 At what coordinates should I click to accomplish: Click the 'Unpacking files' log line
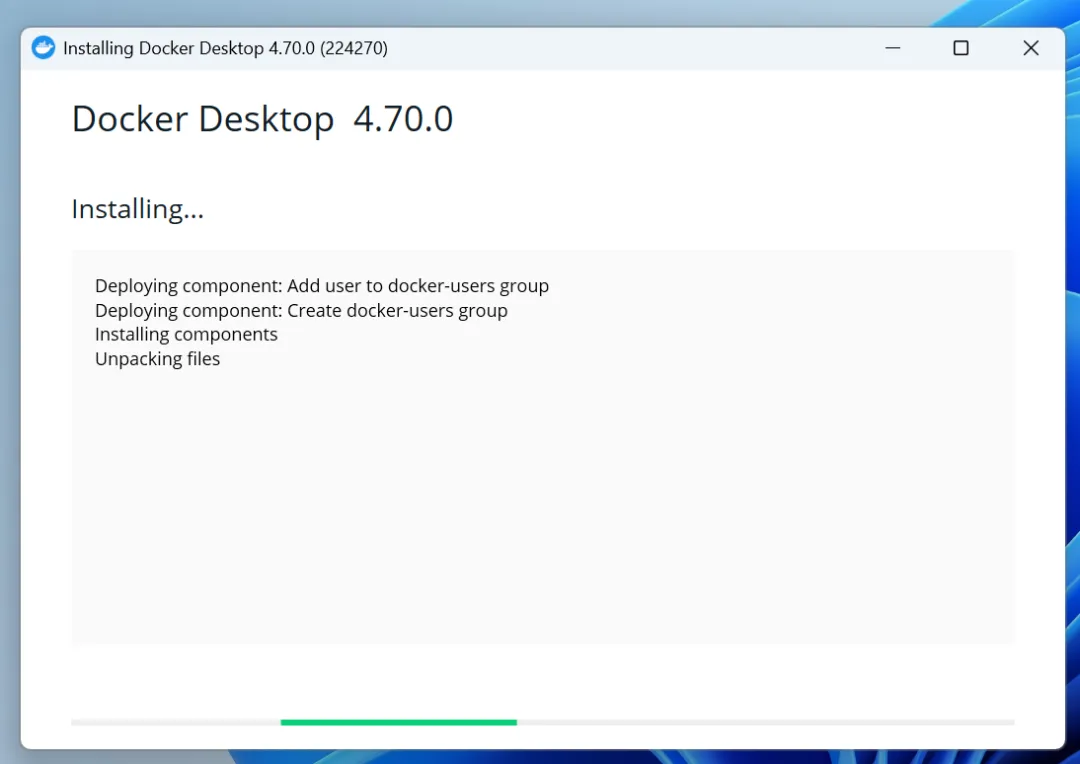pos(158,359)
